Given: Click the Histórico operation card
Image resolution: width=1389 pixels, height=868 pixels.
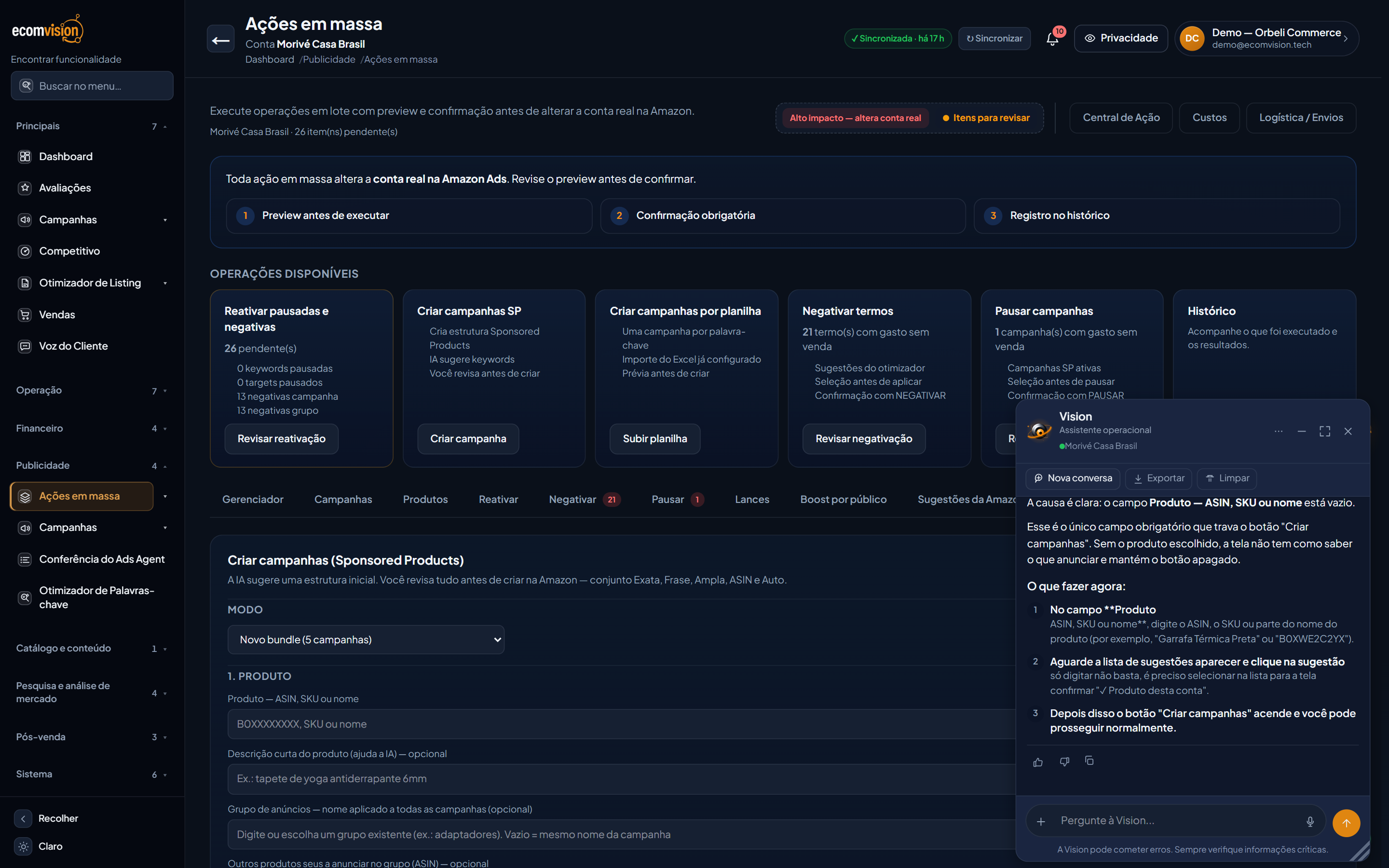Looking at the screenshot, I should tap(1265, 344).
